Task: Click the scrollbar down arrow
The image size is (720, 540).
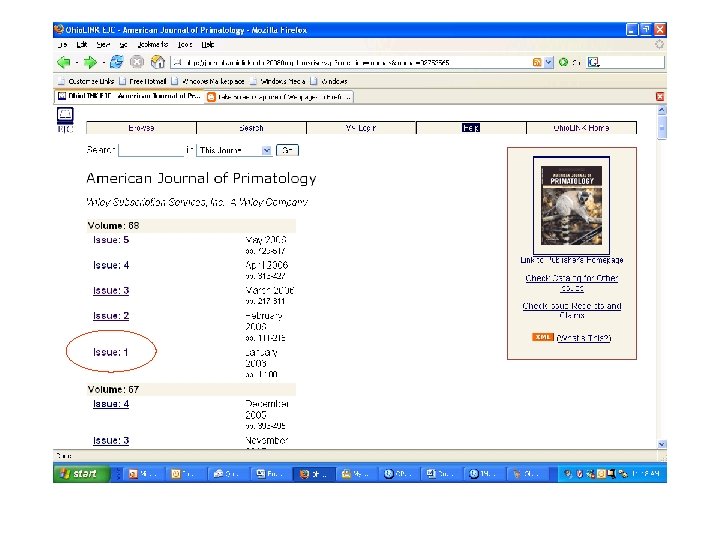Action: [x=662, y=444]
